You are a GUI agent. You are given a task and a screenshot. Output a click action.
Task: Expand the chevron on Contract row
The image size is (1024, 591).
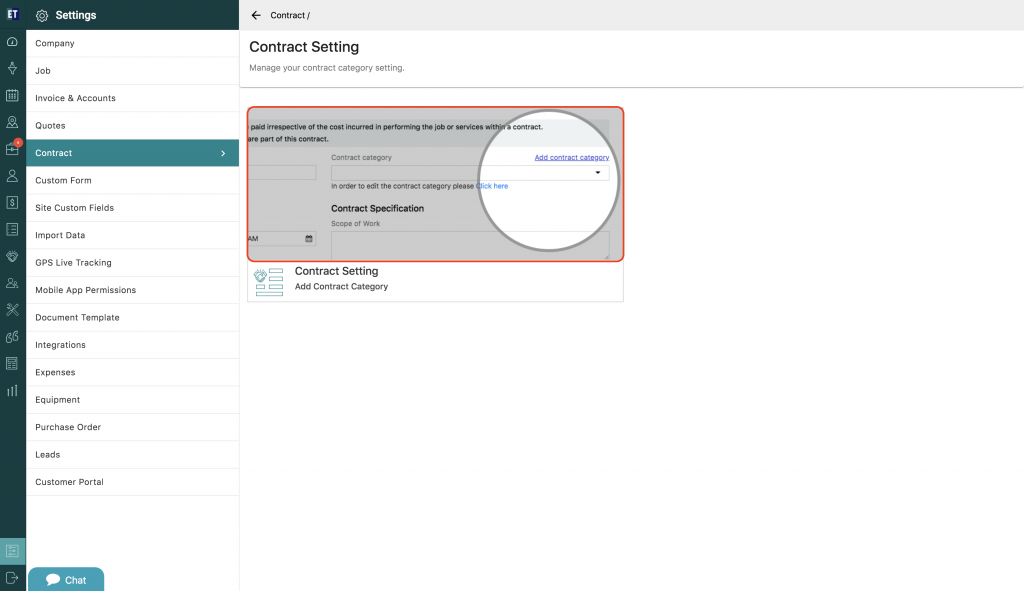pyautogui.click(x=223, y=153)
